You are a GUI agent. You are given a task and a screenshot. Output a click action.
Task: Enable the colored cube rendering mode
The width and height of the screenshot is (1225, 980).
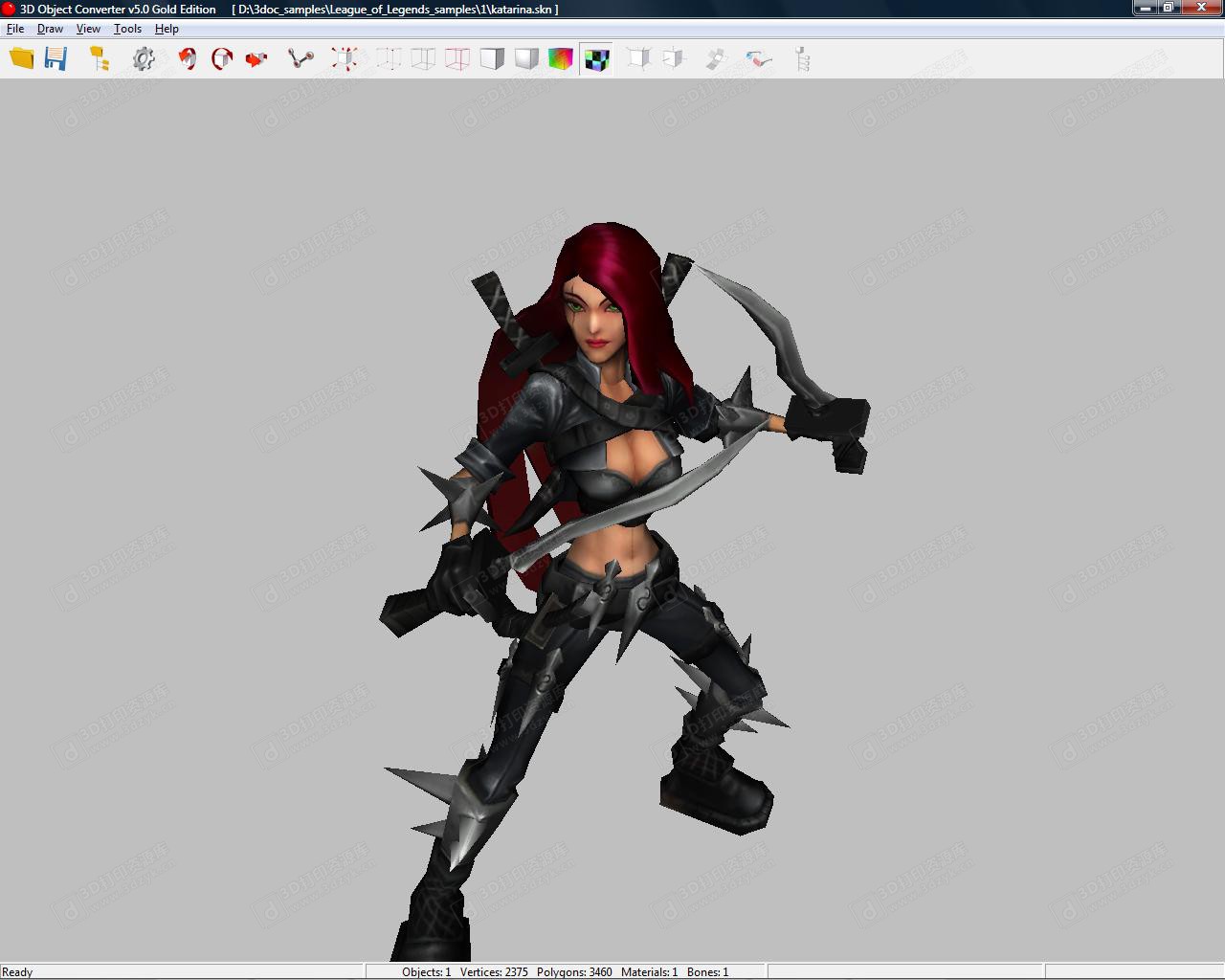click(x=562, y=58)
